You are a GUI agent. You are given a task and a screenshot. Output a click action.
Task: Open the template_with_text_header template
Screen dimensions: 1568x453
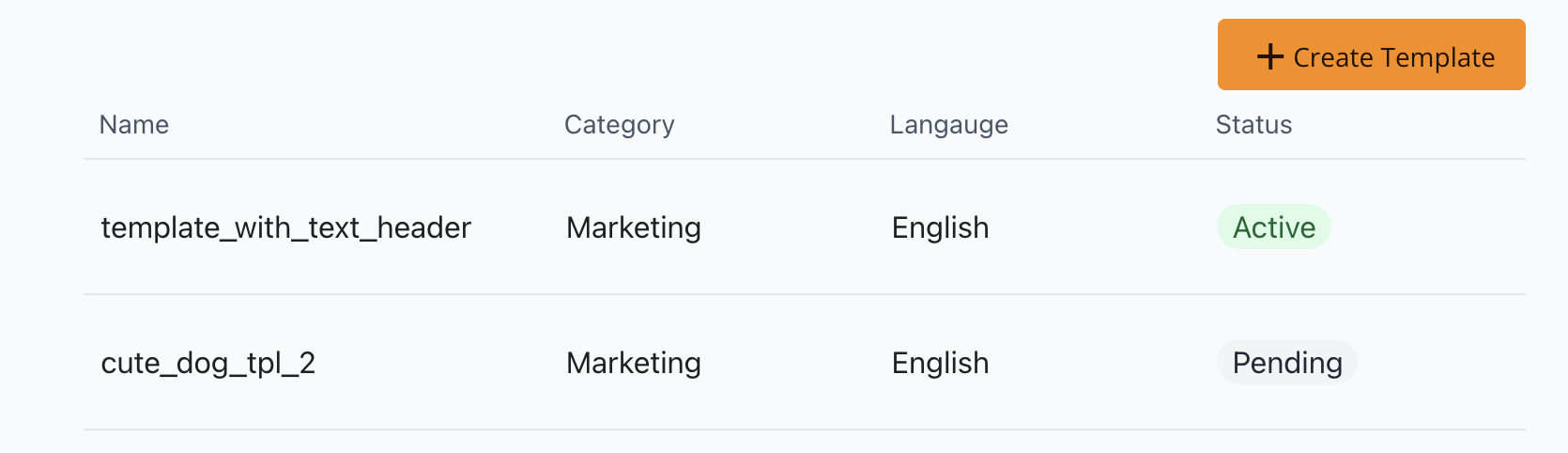[x=286, y=227]
